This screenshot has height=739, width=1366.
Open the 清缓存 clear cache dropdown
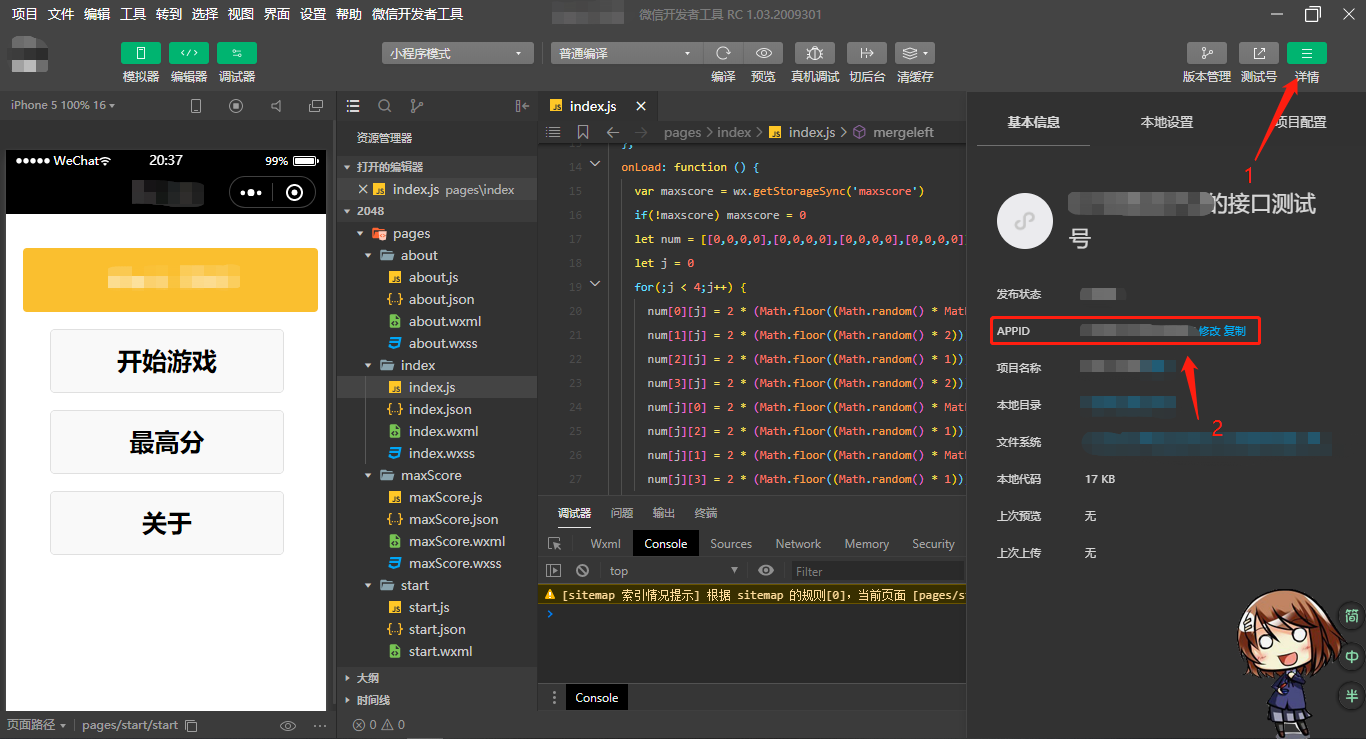(x=914, y=53)
